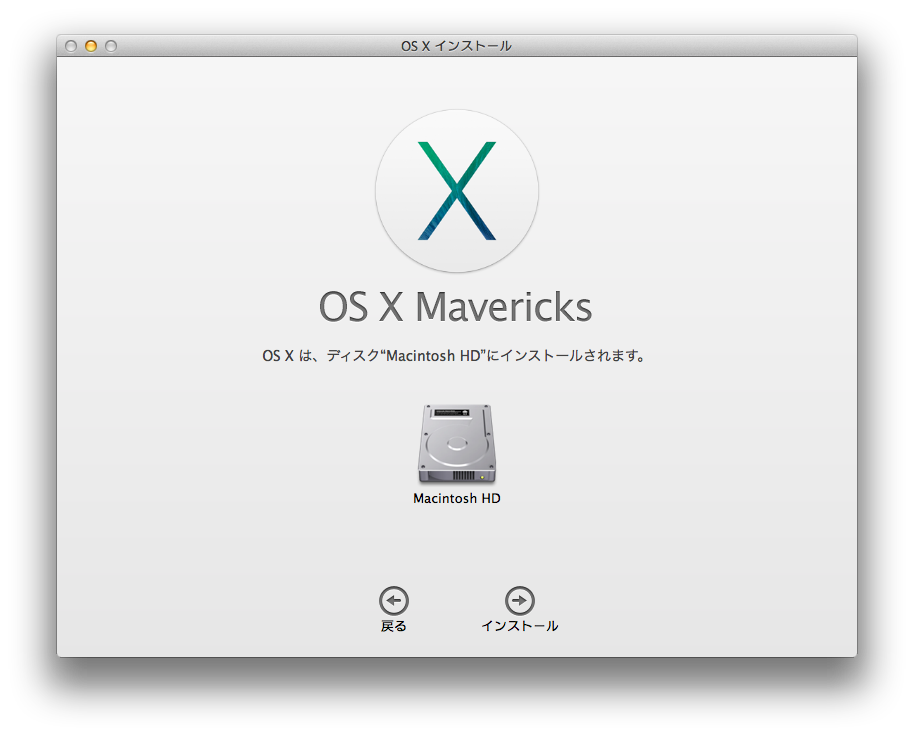Select the Macintosh HD disk icon
The image size is (914, 736).
point(457,443)
